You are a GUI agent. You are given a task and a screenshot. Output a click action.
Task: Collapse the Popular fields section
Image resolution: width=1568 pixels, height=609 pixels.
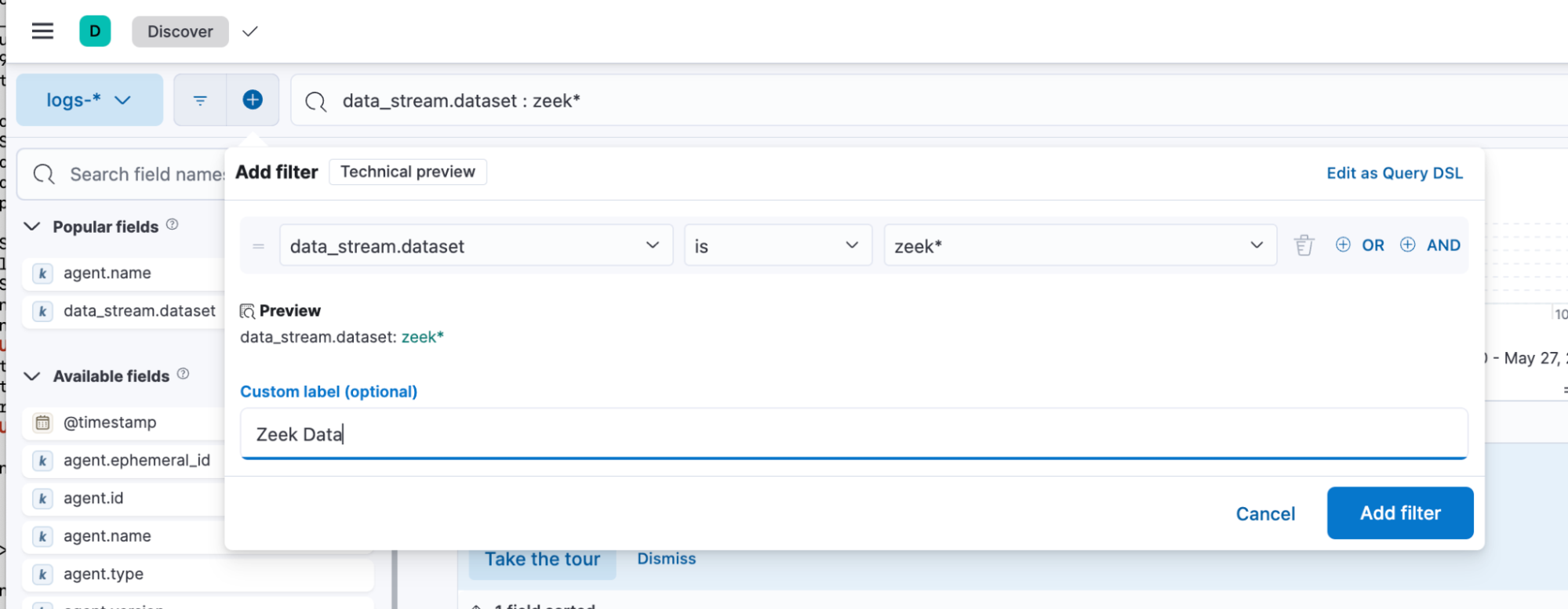pos(32,227)
